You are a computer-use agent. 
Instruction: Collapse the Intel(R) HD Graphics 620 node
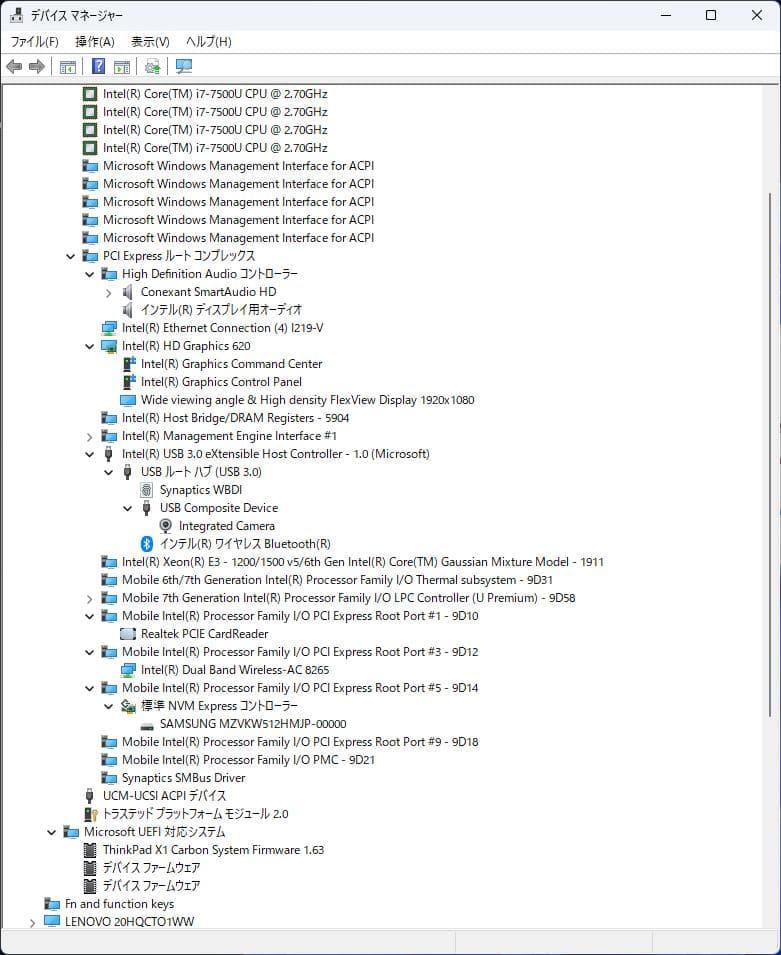(x=90, y=346)
